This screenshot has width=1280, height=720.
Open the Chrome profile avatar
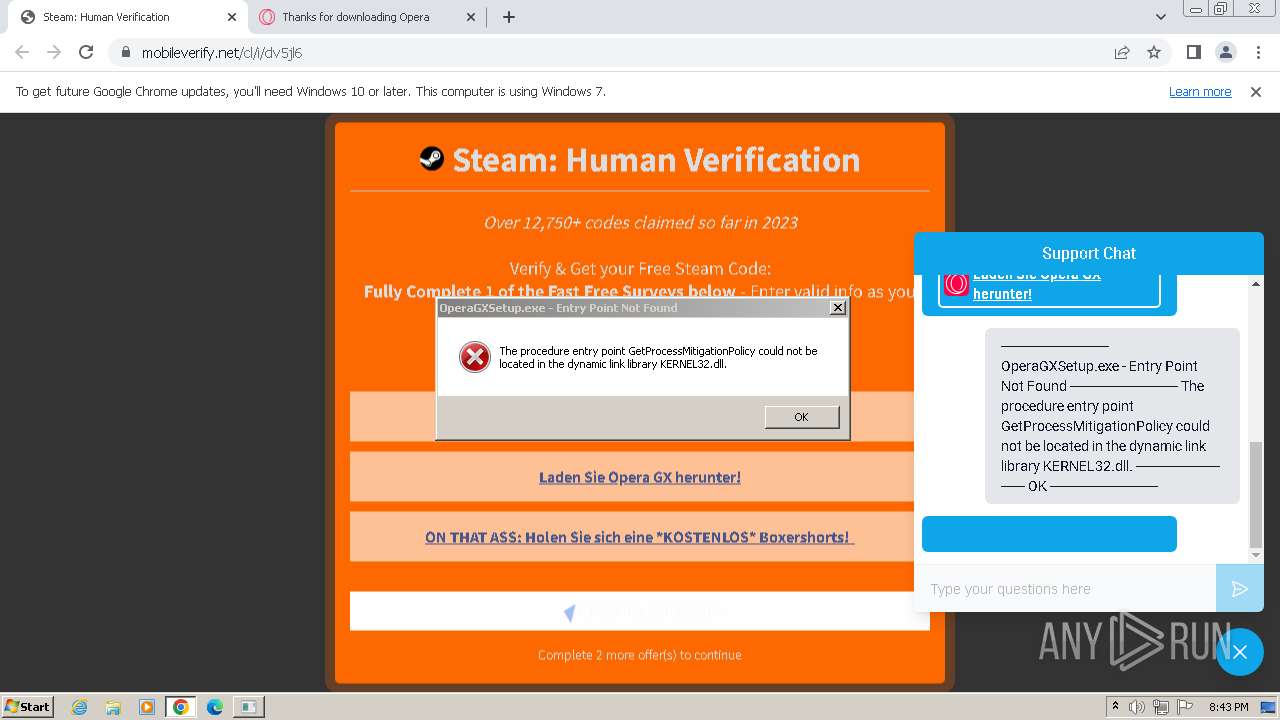(1225, 52)
